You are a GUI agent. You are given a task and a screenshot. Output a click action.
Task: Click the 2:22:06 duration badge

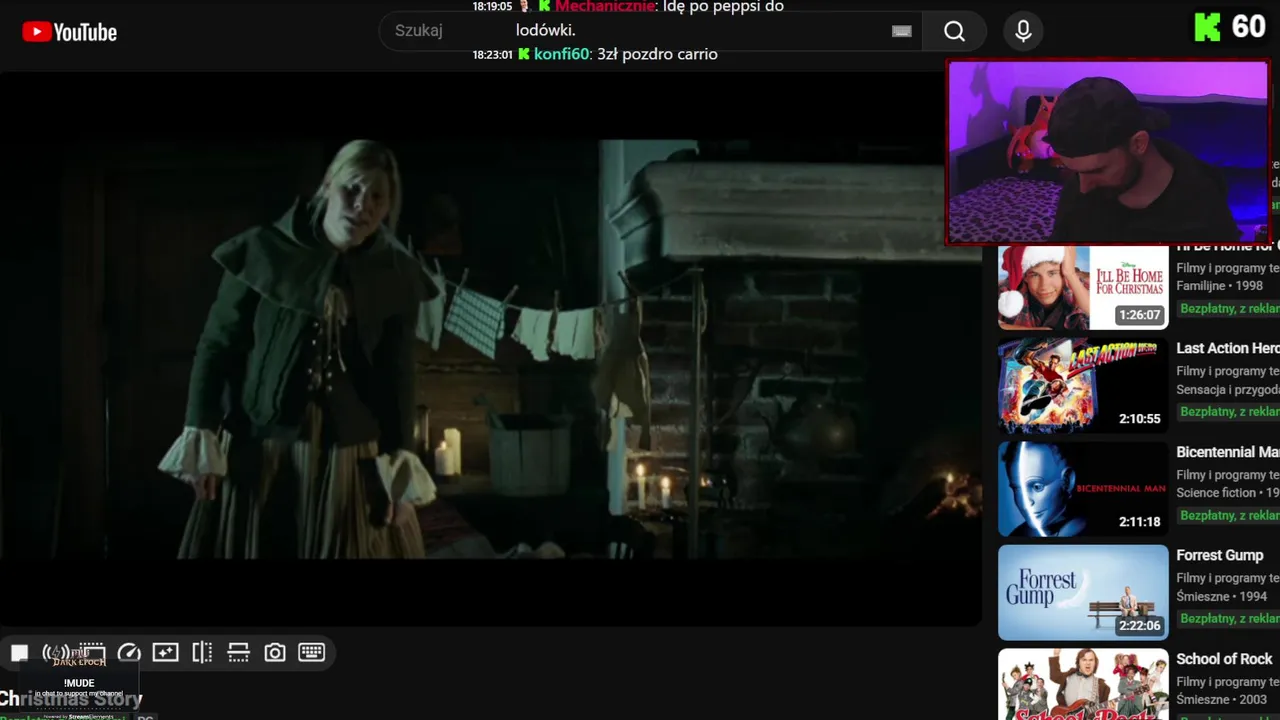coord(1140,626)
